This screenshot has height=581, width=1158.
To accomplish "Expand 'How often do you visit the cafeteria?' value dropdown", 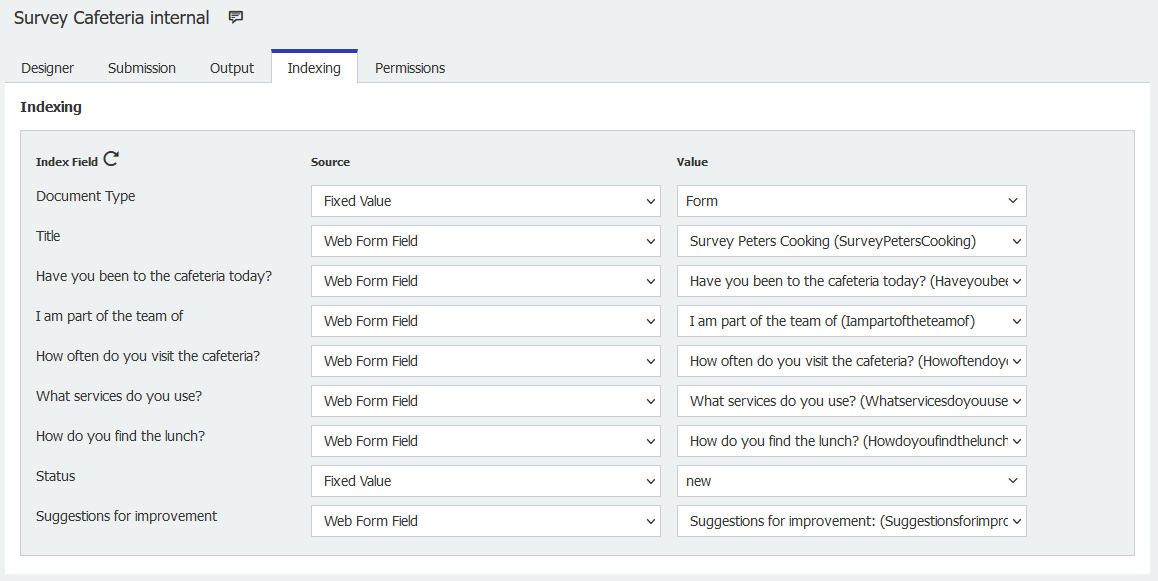I will pyautogui.click(x=851, y=360).
